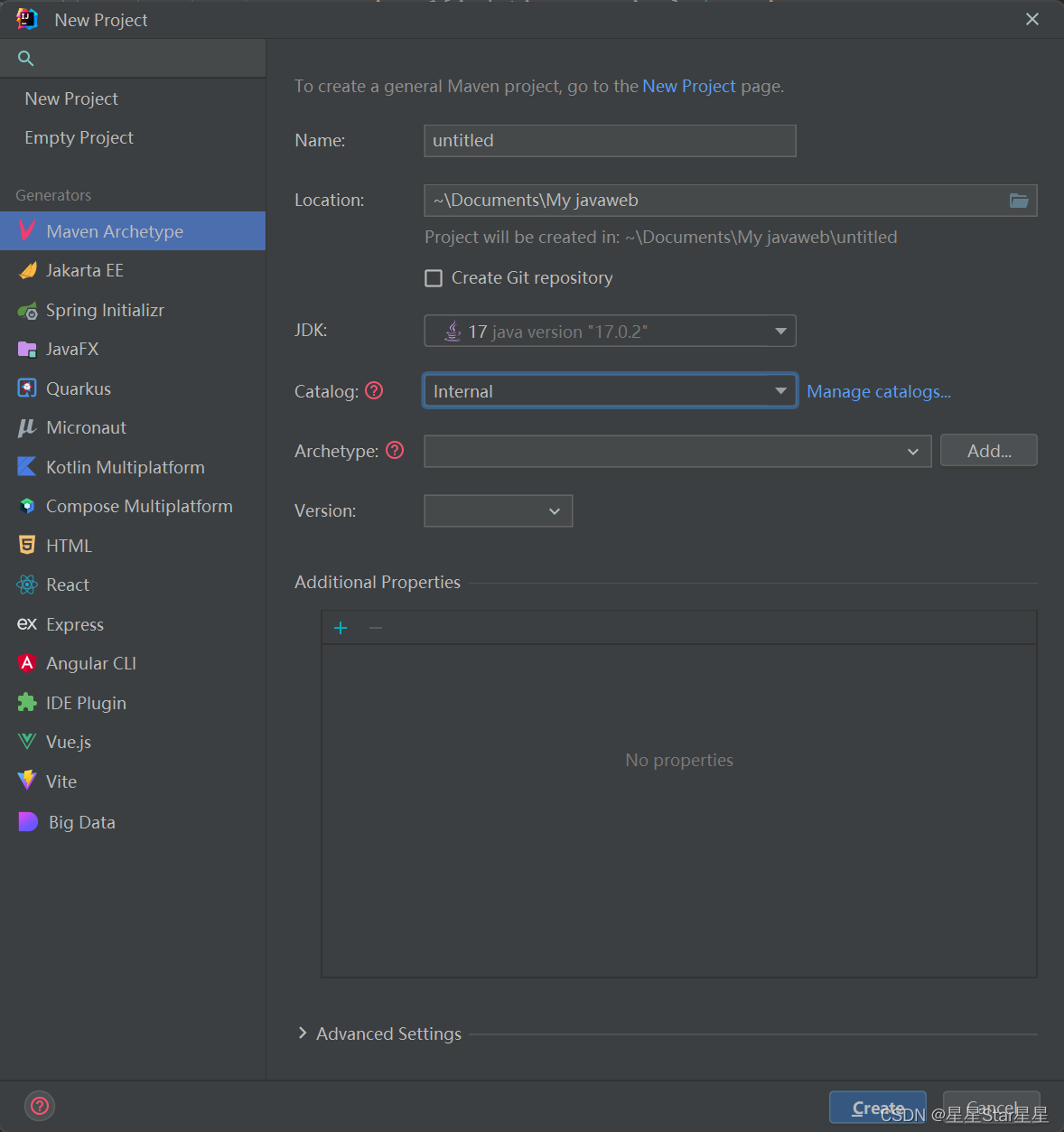1064x1132 pixels.
Task: Click the Compose Multiplatform icon
Action: click(x=27, y=506)
